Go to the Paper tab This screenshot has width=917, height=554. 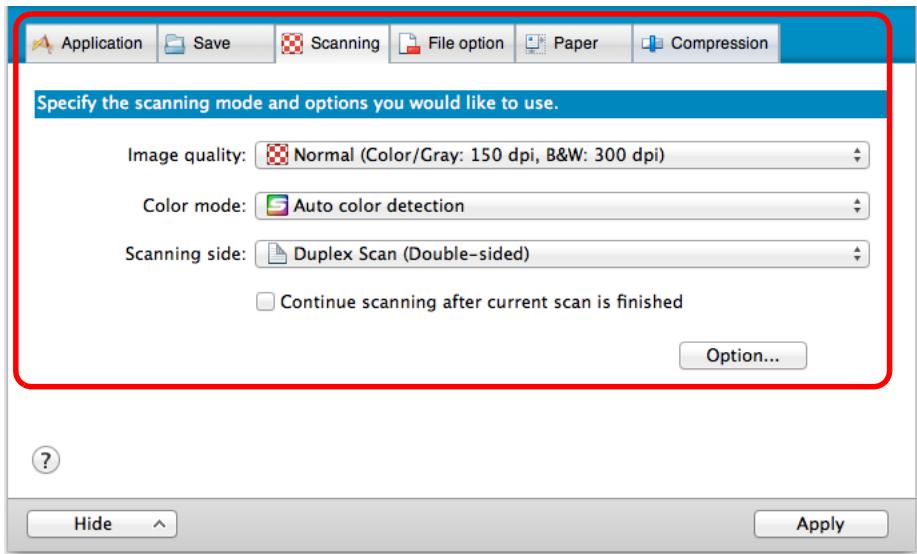[x=574, y=43]
